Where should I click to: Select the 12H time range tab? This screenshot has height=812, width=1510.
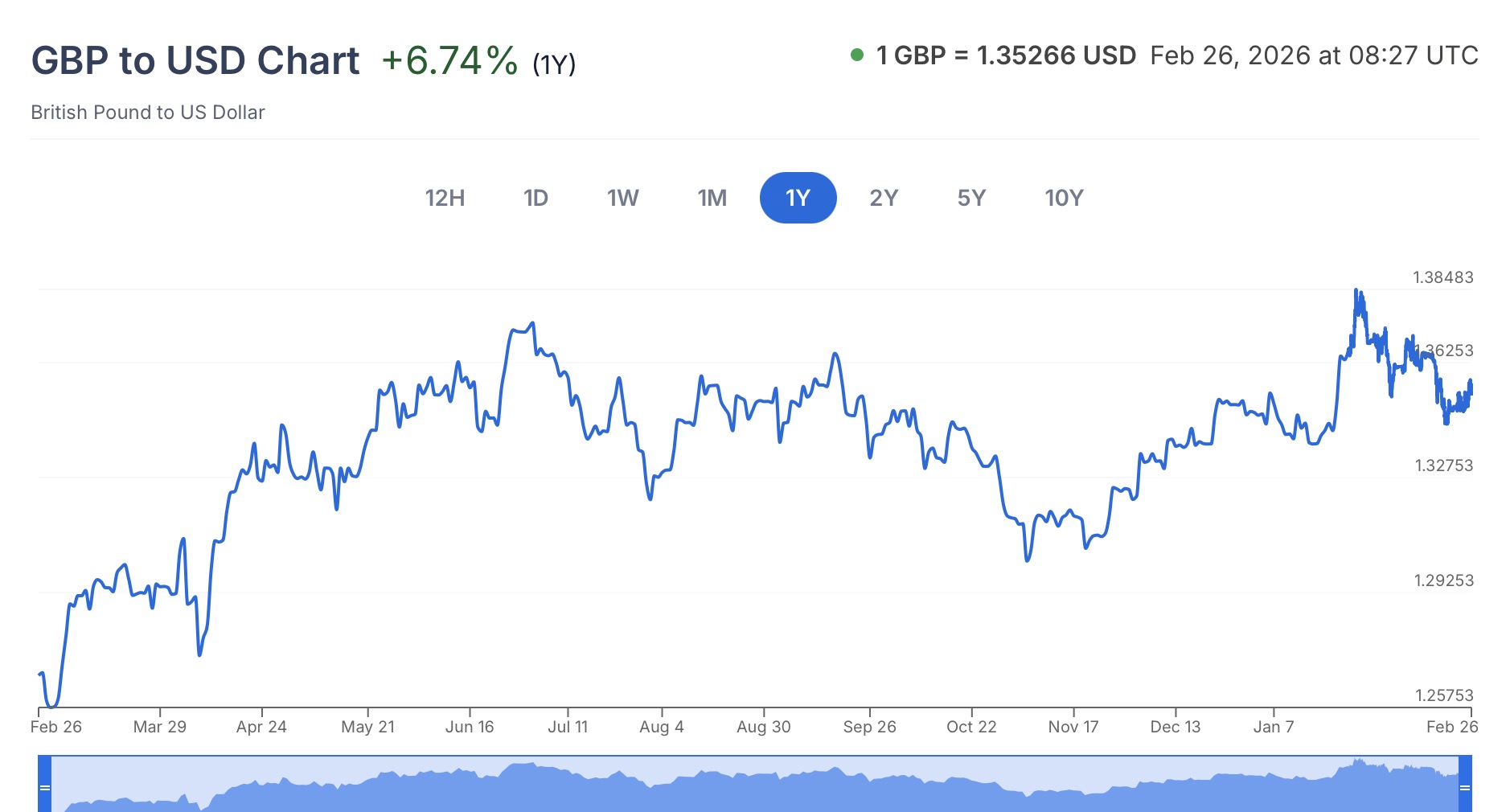[x=445, y=198]
